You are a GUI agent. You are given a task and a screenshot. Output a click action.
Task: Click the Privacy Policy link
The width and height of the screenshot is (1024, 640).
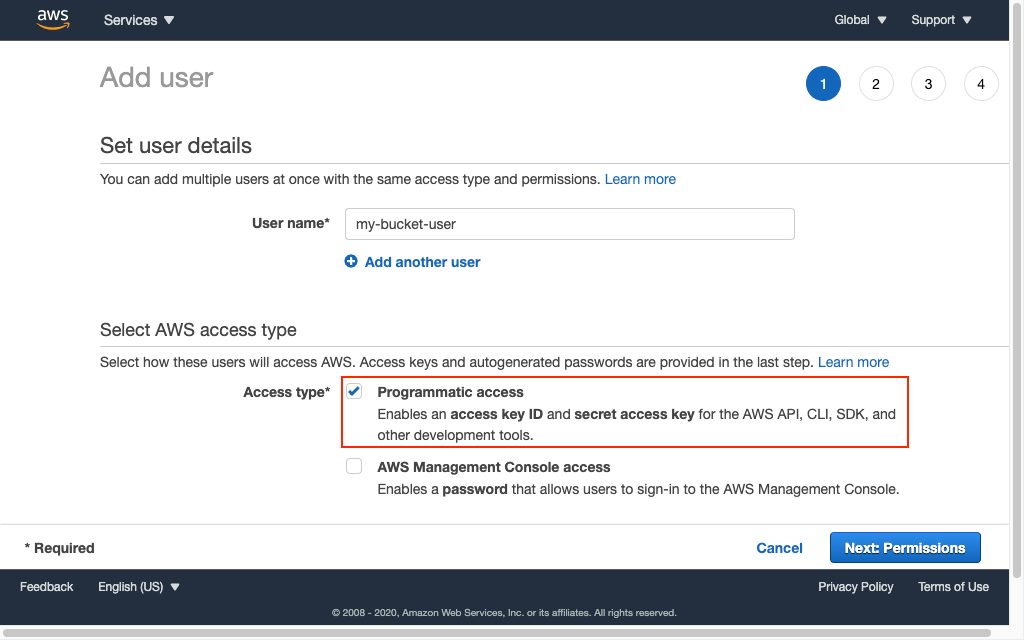click(855, 587)
